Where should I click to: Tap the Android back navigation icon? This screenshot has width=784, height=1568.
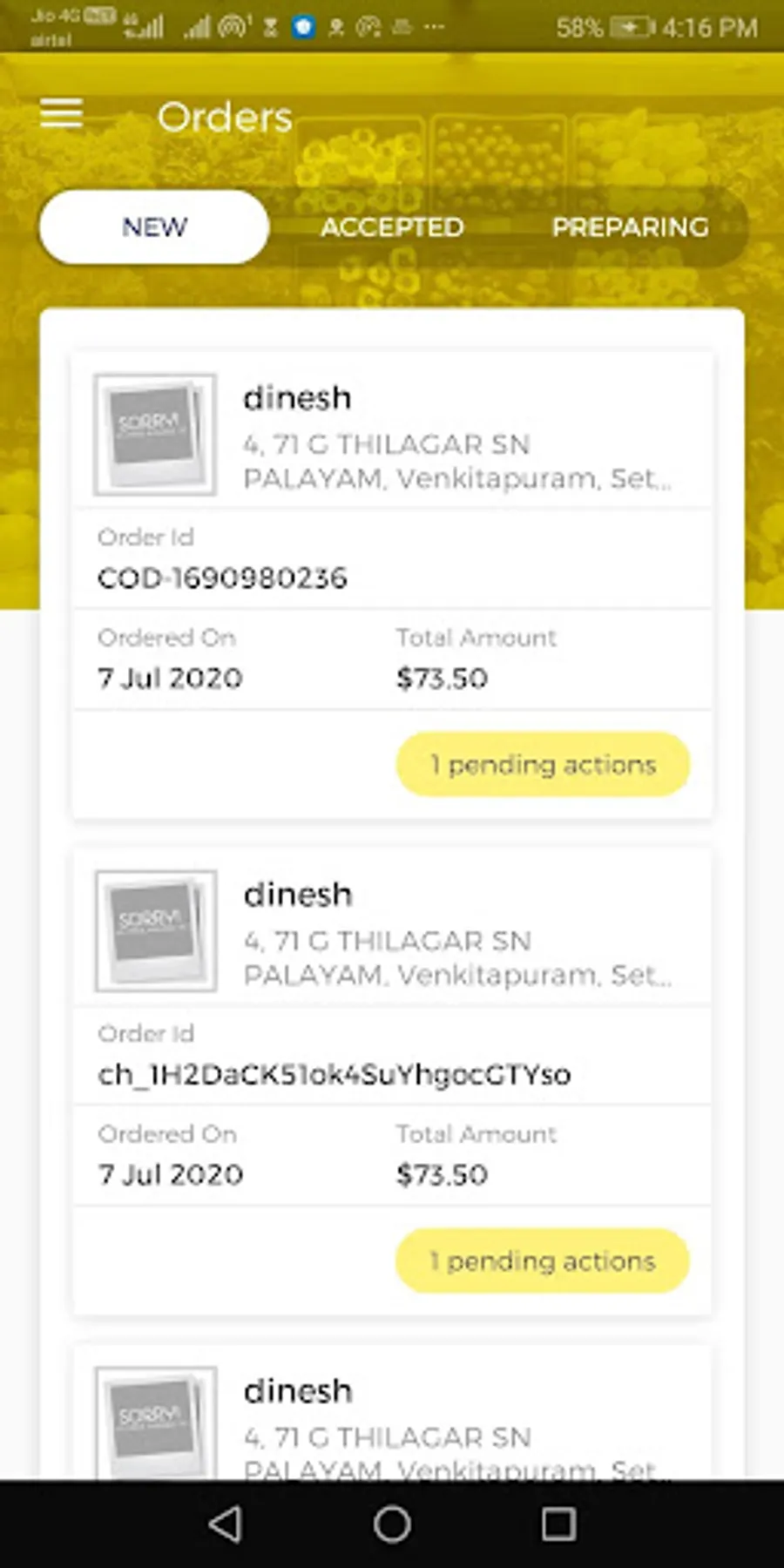point(226,1524)
